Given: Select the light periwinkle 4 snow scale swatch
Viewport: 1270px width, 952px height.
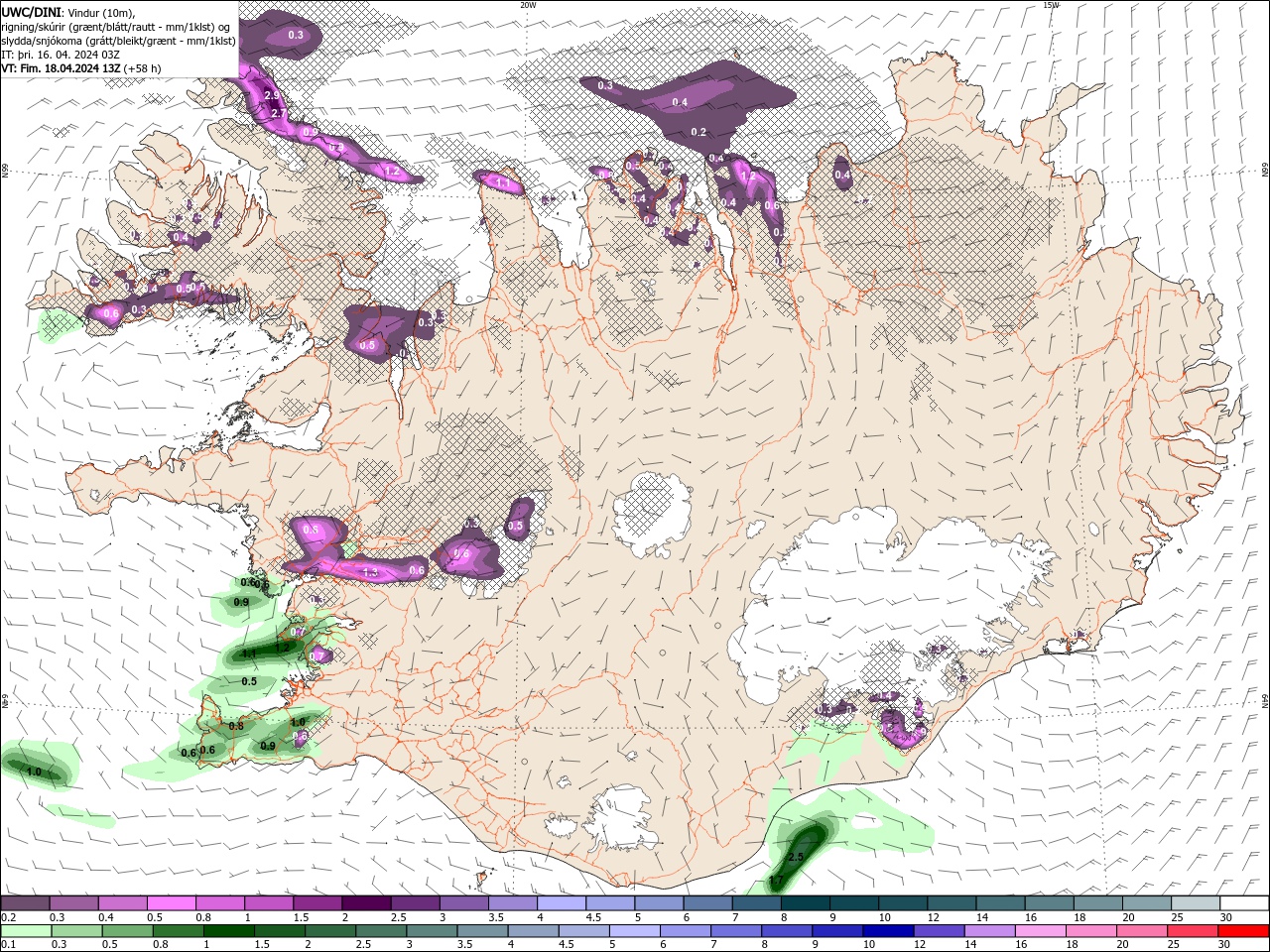Looking at the screenshot, I should 562,903.
